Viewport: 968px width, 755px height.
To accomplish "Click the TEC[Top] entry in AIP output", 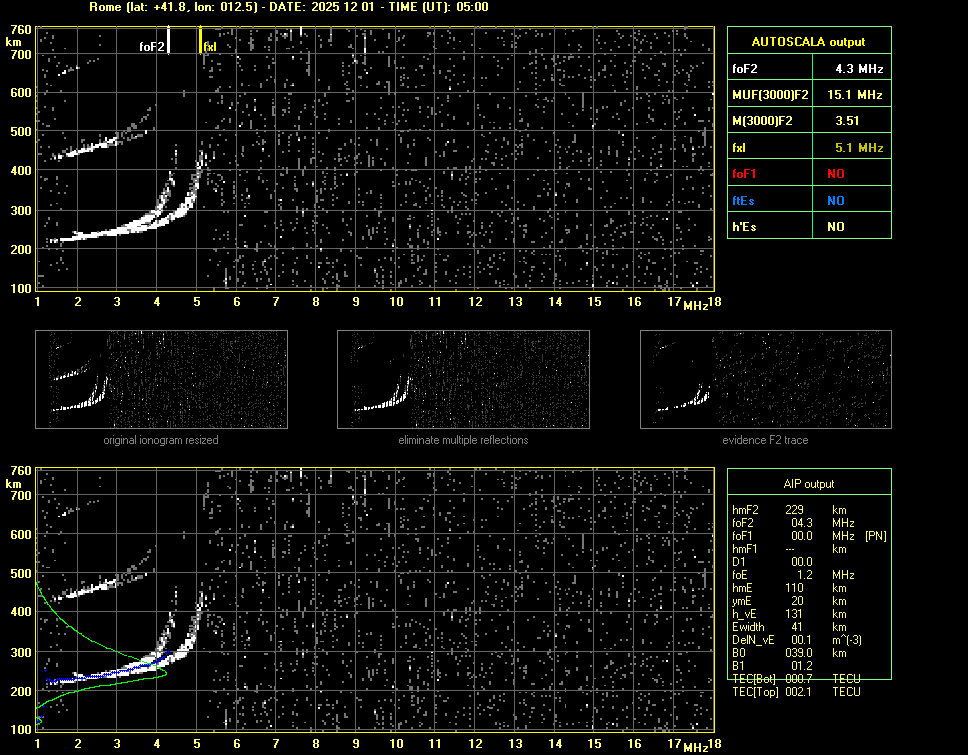I will 795,692.
